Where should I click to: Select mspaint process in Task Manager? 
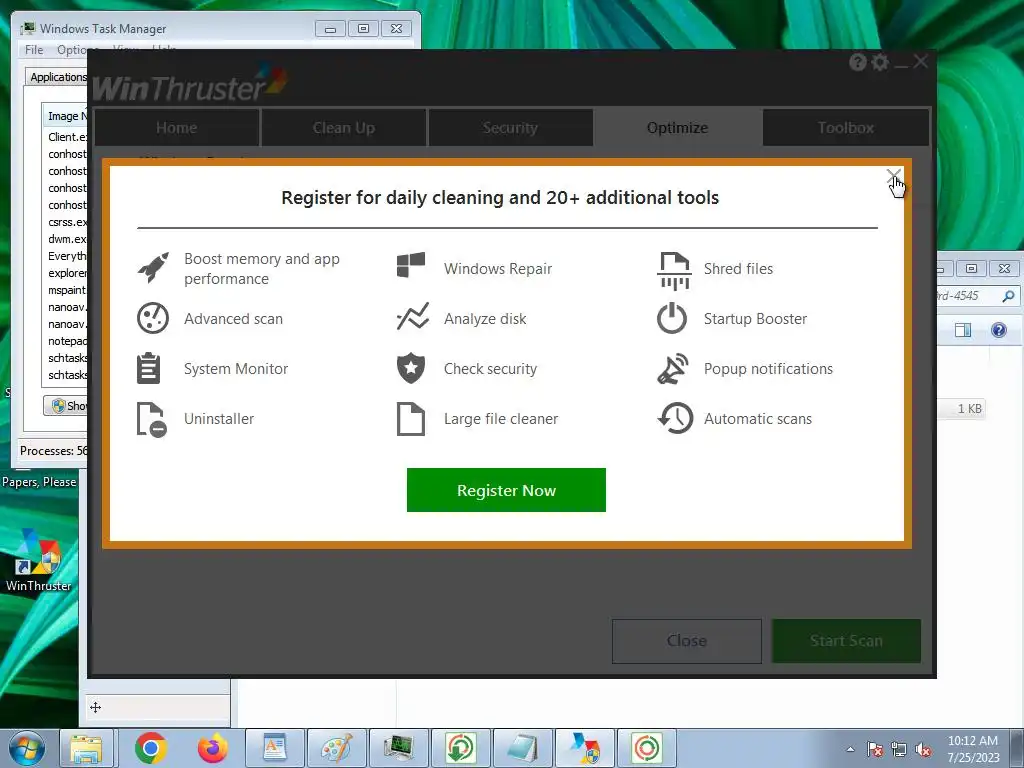coord(66,290)
